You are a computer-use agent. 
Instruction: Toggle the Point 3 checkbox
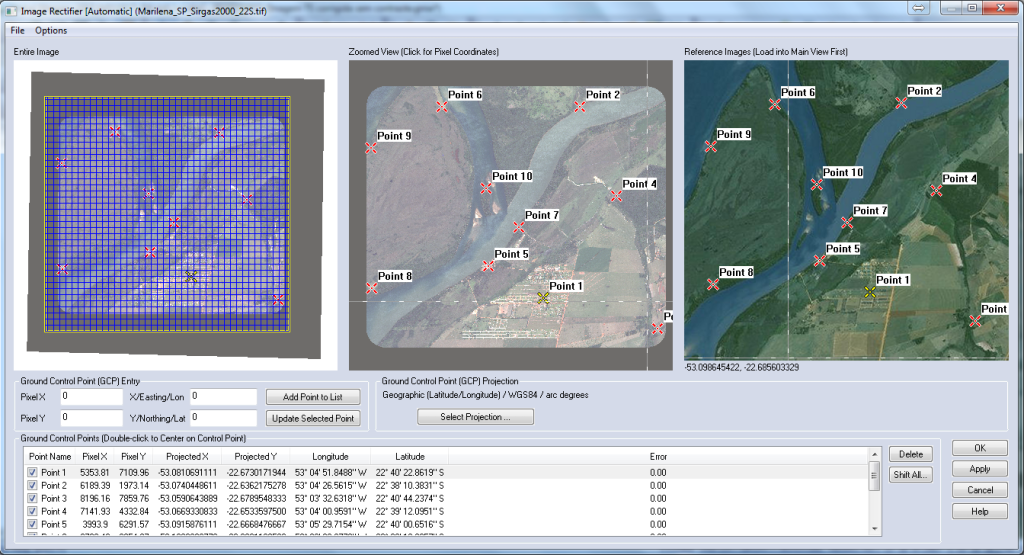point(32,498)
